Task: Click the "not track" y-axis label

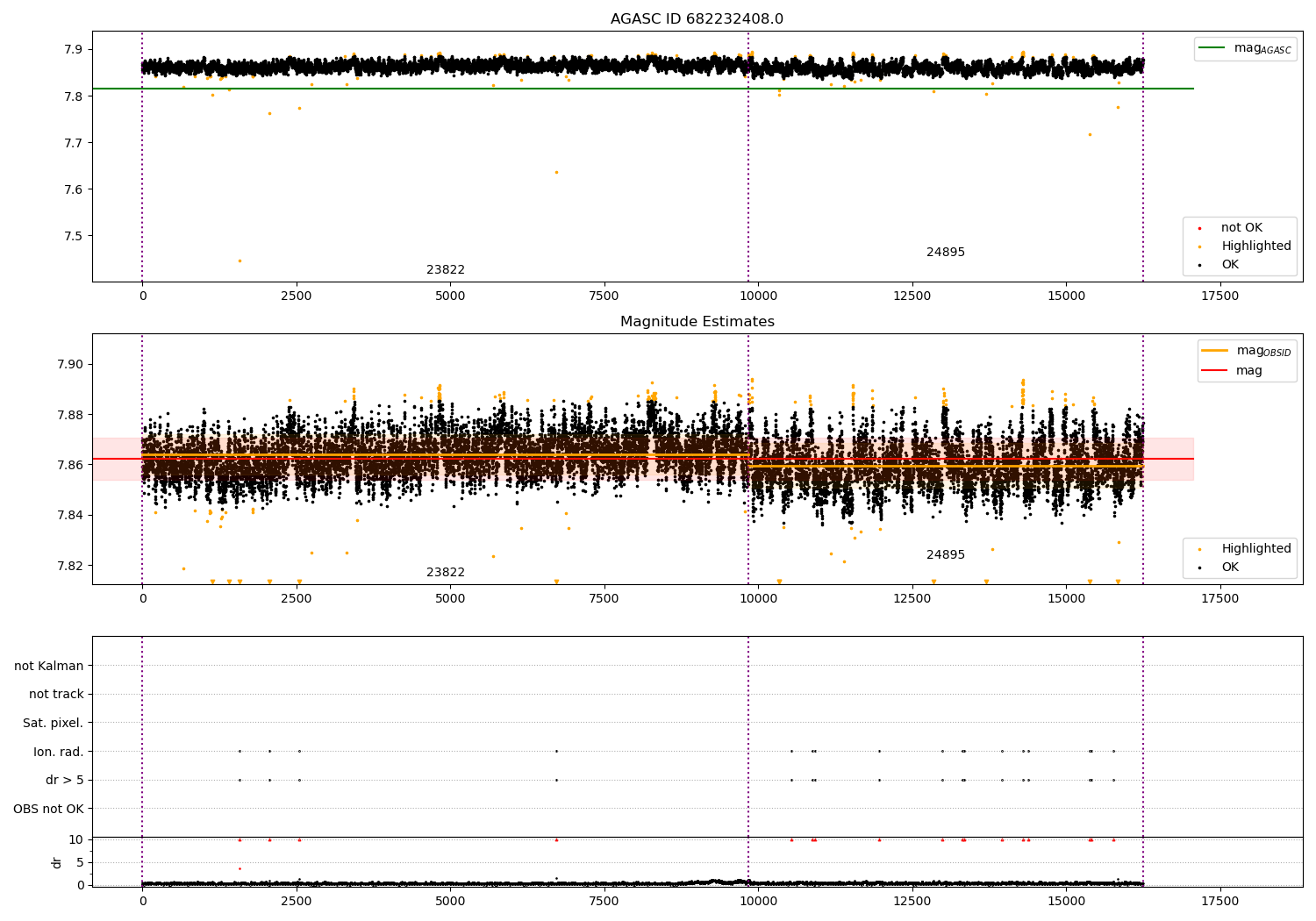Action: click(x=56, y=694)
